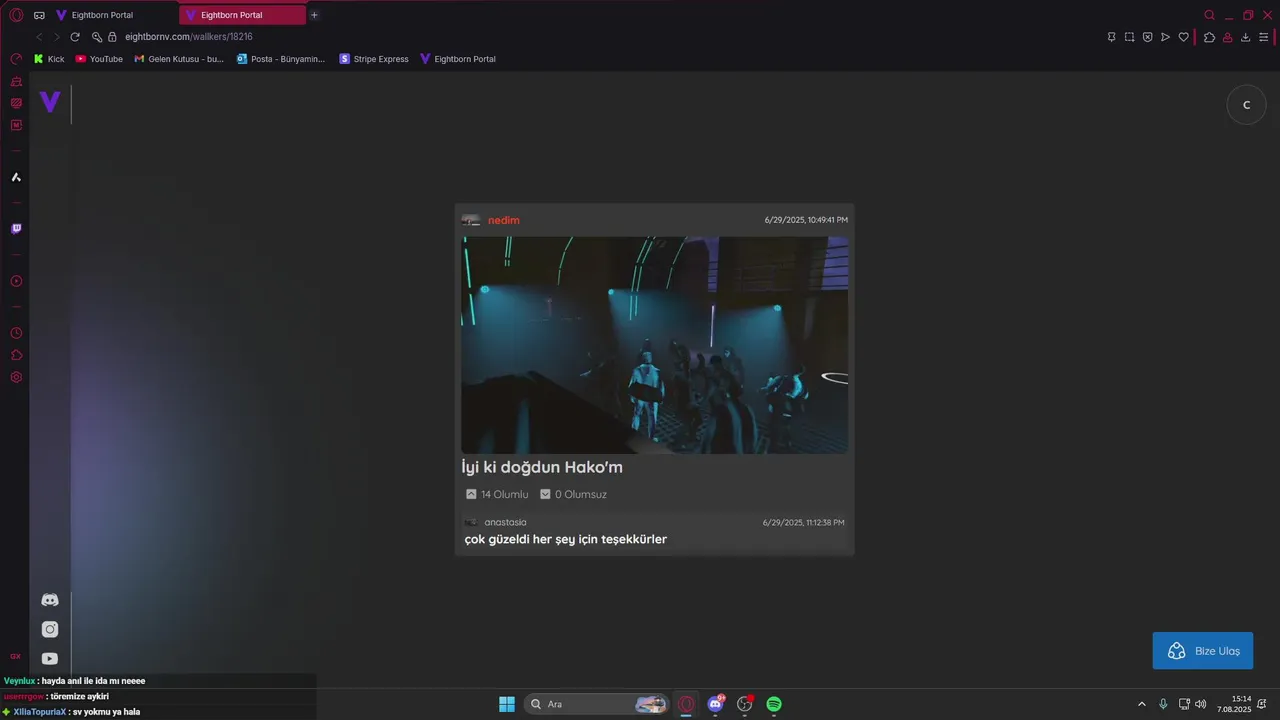The height and width of the screenshot is (720, 1280).
Task: Open the Windows Start menu
Action: click(x=507, y=704)
